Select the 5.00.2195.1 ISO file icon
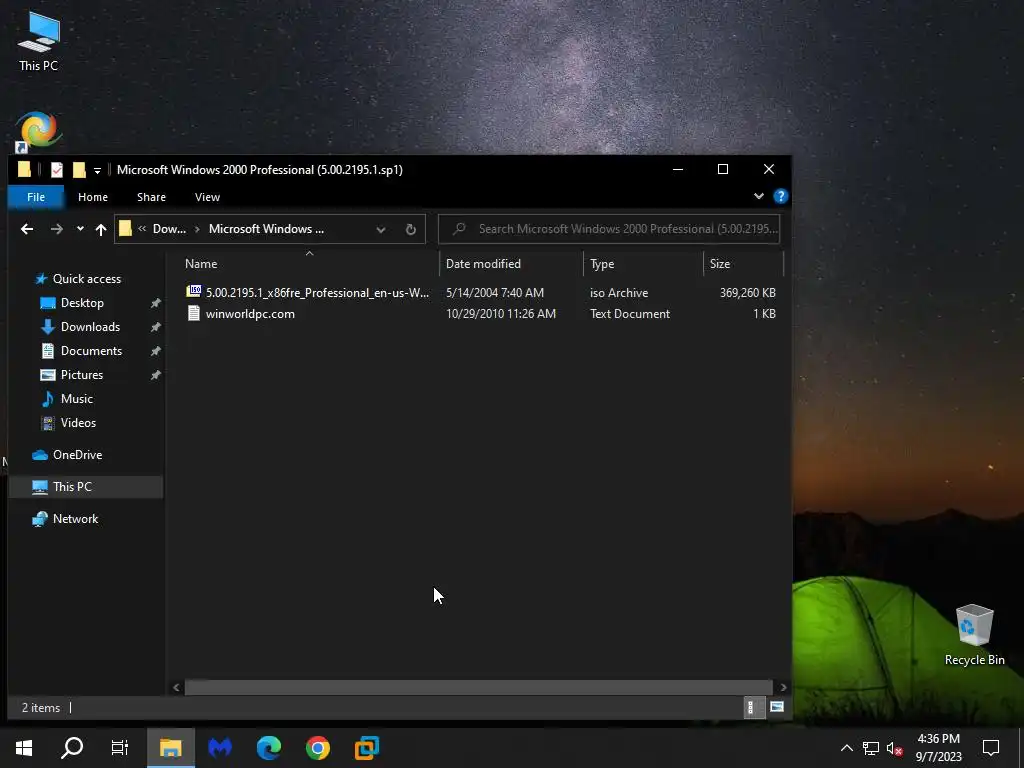The image size is (1024, 768). pyautogui.click(x=193, y=292)
